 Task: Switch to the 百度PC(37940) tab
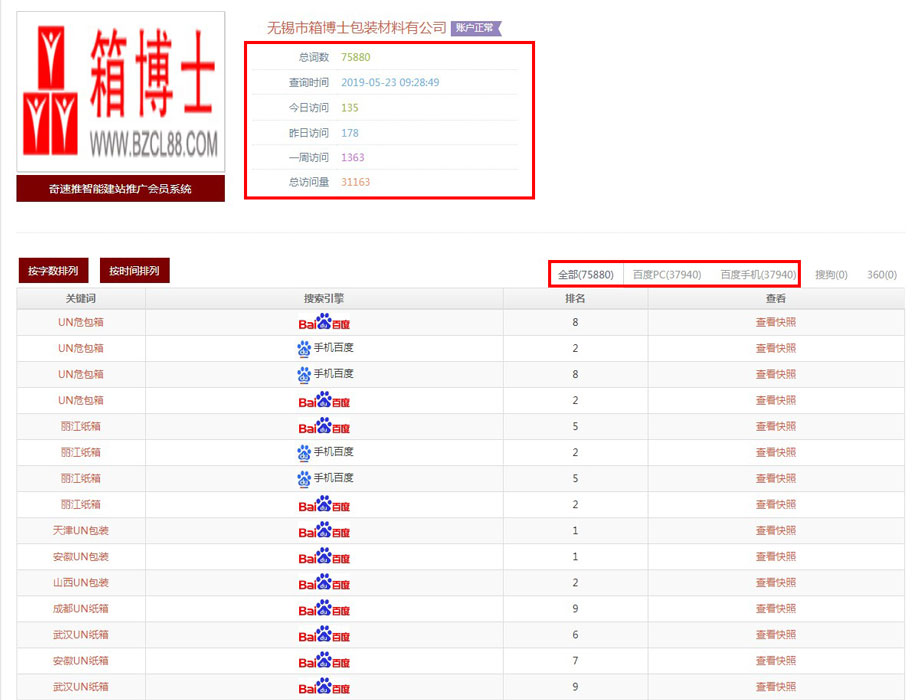(x=667, y=274)
